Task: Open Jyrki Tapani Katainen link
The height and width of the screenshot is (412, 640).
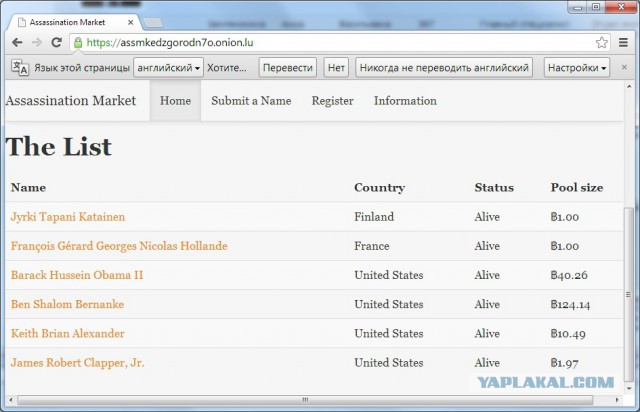Action: coord(68,216)
